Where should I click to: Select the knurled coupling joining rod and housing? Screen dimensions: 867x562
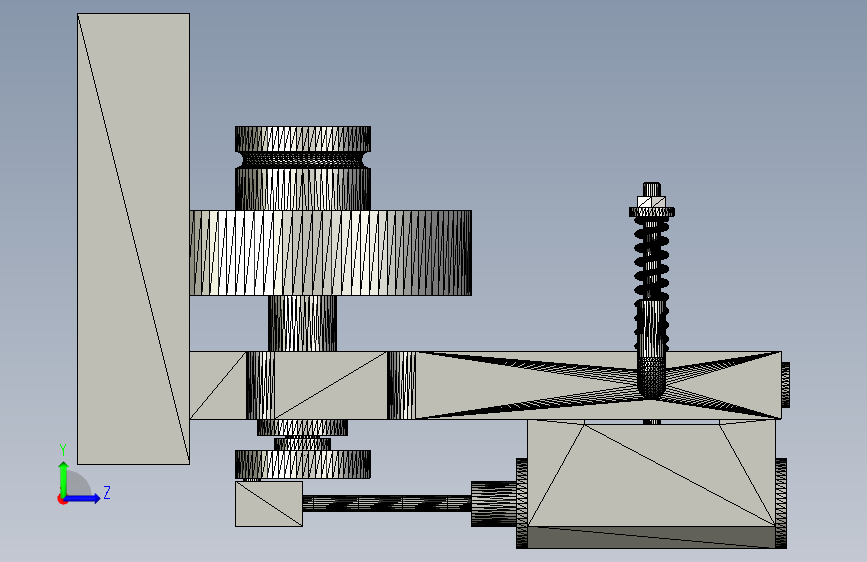pyautogui.click(x=494, y=503)
